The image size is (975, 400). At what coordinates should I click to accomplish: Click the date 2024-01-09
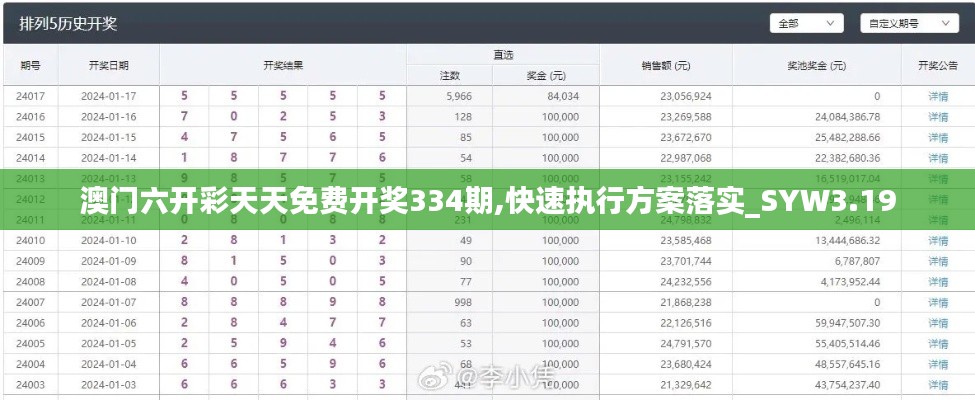tap(109, 261)
